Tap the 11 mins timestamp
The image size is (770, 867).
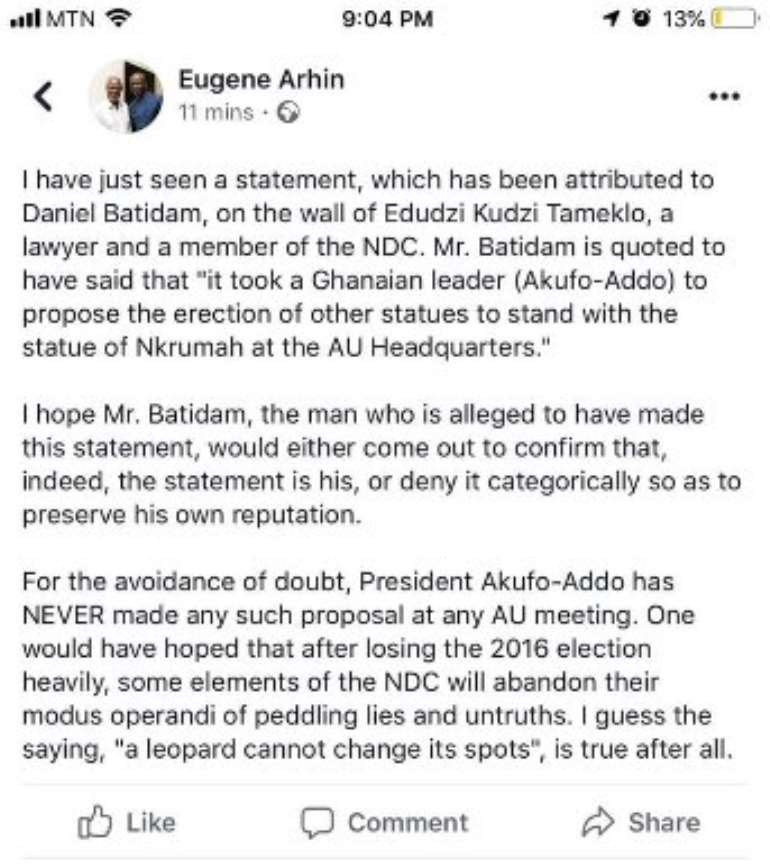[216, 113]
